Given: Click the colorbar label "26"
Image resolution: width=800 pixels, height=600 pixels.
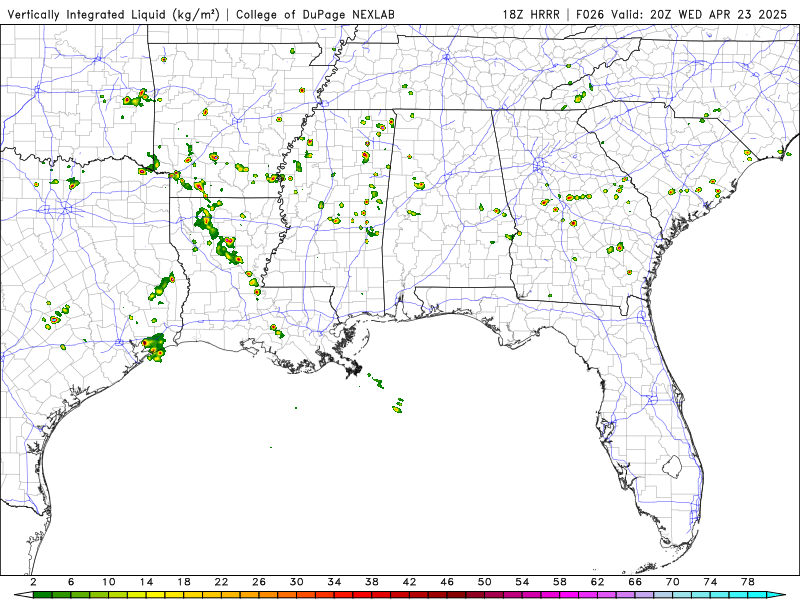Looking at the screenshot, I should tap(259, 582).
